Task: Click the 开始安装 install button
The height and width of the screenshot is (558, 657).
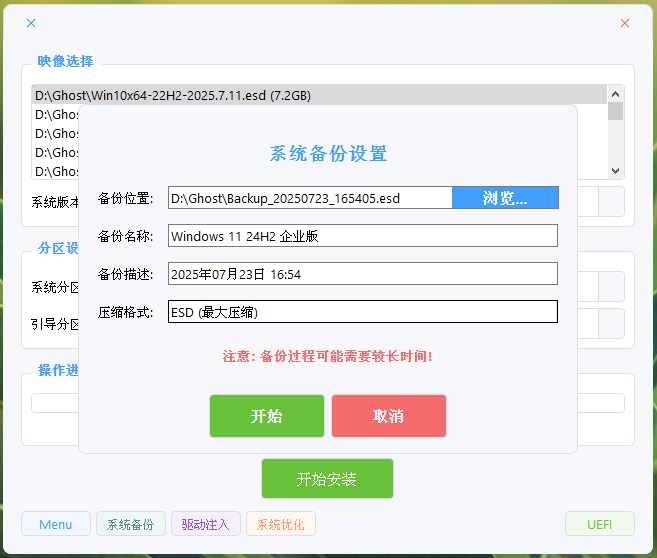Action: (327, 478)
